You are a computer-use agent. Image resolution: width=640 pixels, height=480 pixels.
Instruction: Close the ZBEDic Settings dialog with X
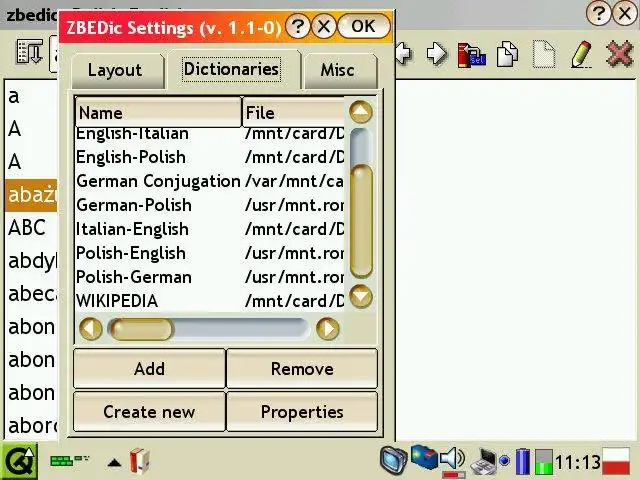pyautogui.click(x=324, y=27)
